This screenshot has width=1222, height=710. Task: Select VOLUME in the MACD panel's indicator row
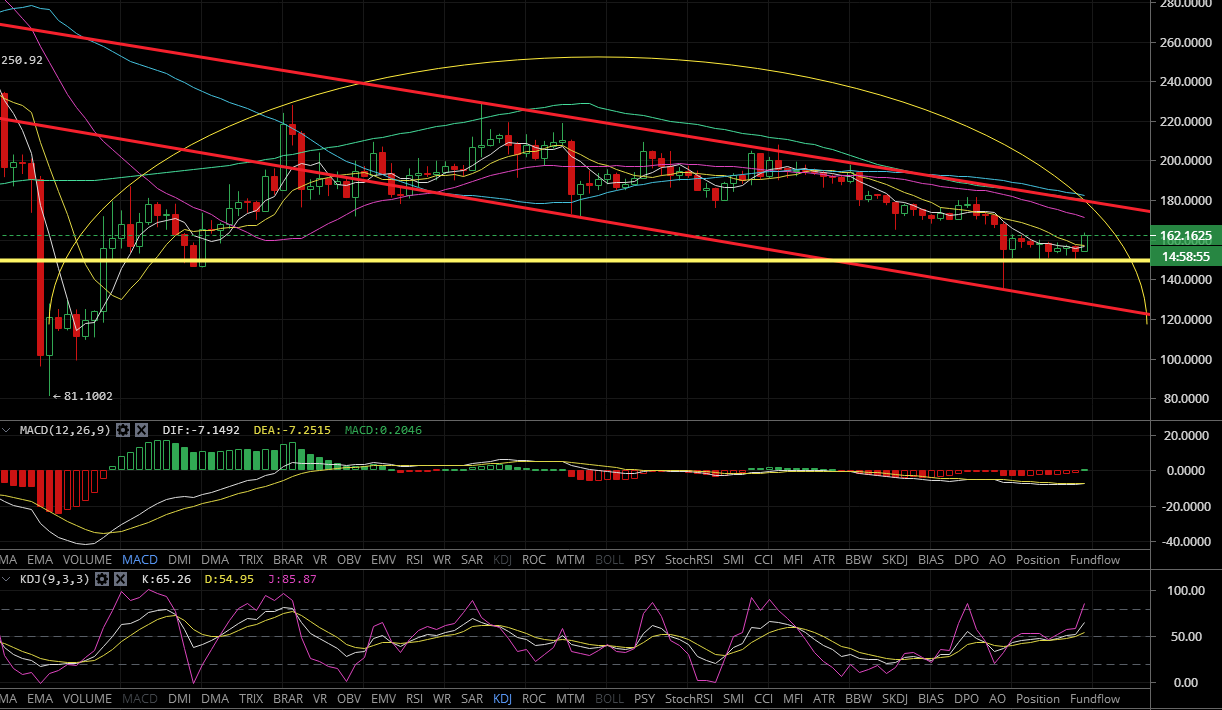[87, 560]
